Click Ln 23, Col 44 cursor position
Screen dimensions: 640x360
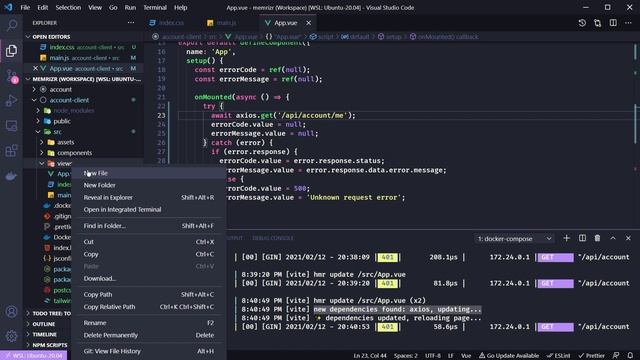370,356
